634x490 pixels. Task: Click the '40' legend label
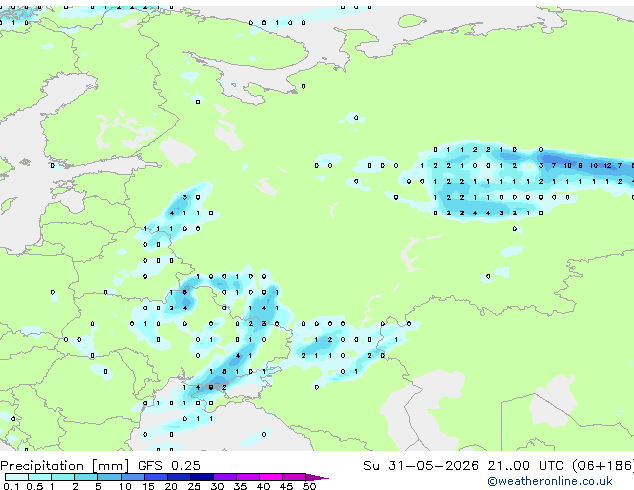[x=263, y=486]
